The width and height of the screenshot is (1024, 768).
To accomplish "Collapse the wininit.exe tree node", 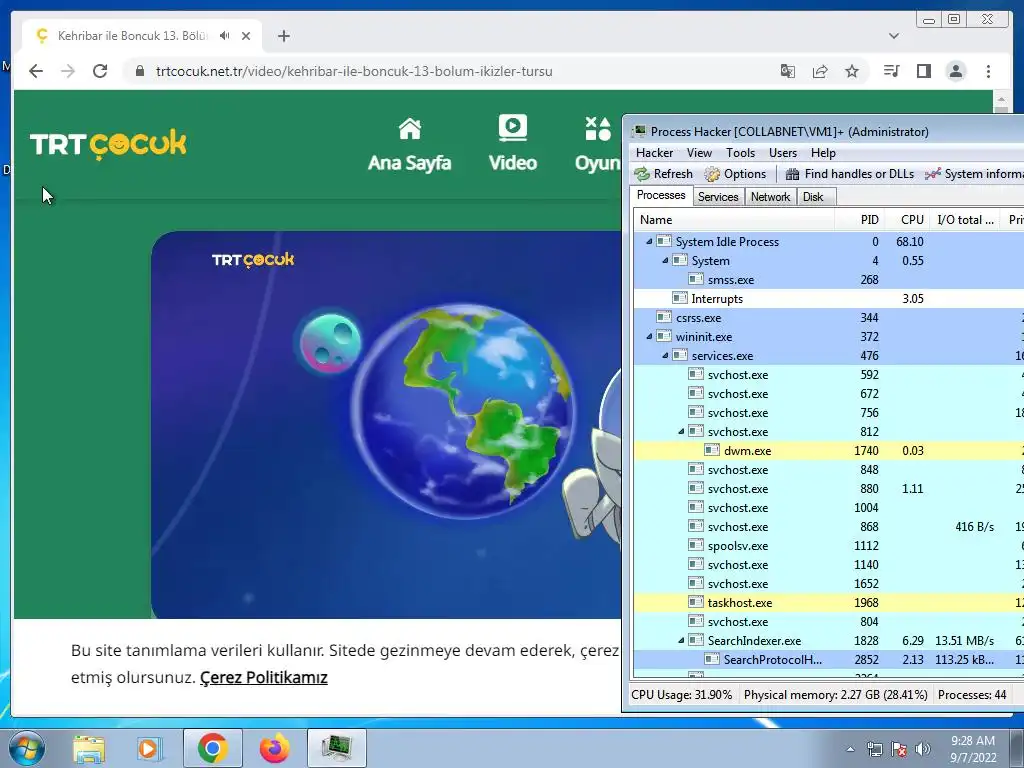I will pyautogui.click(x=649, y=337).
